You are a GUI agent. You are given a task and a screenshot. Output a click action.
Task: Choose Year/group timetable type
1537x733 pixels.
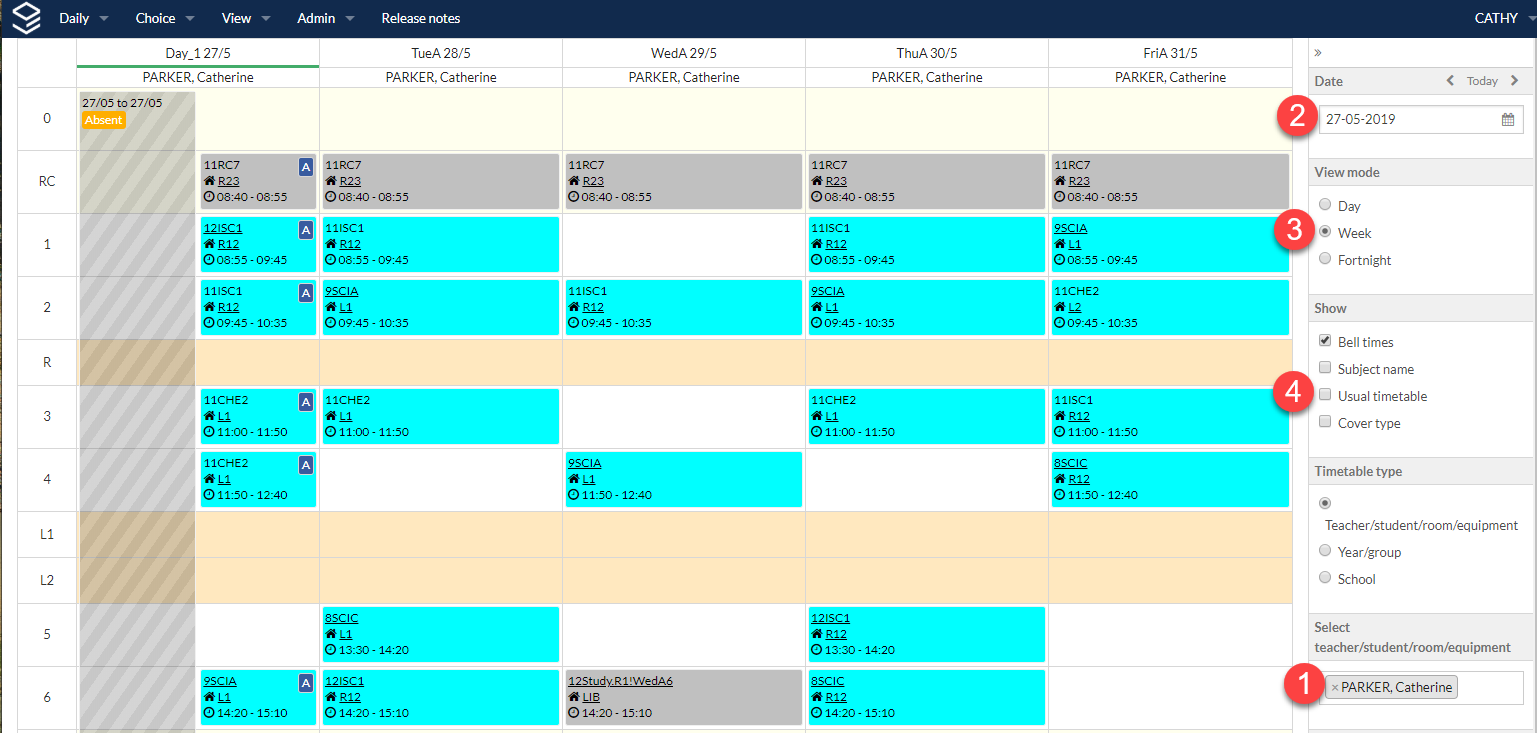click(1325, 551)
